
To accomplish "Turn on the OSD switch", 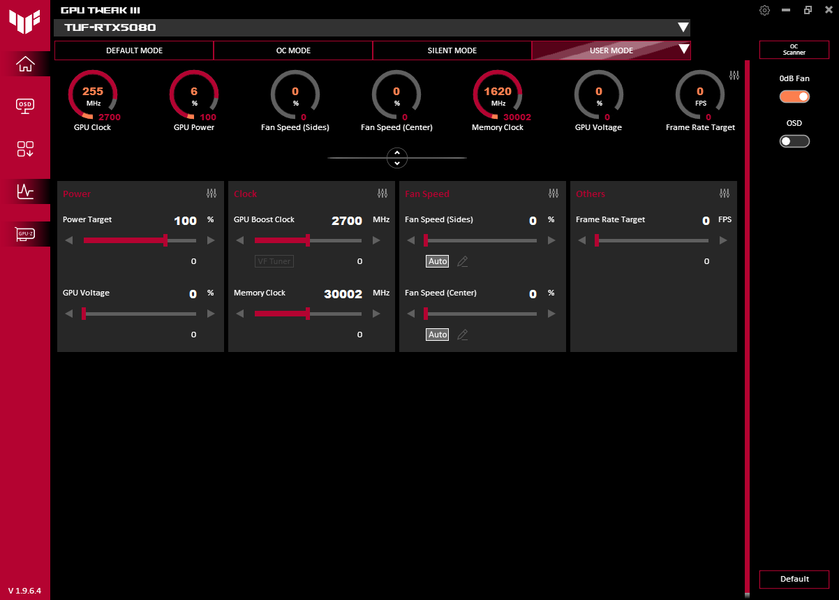I will click(x=794, y=141).
